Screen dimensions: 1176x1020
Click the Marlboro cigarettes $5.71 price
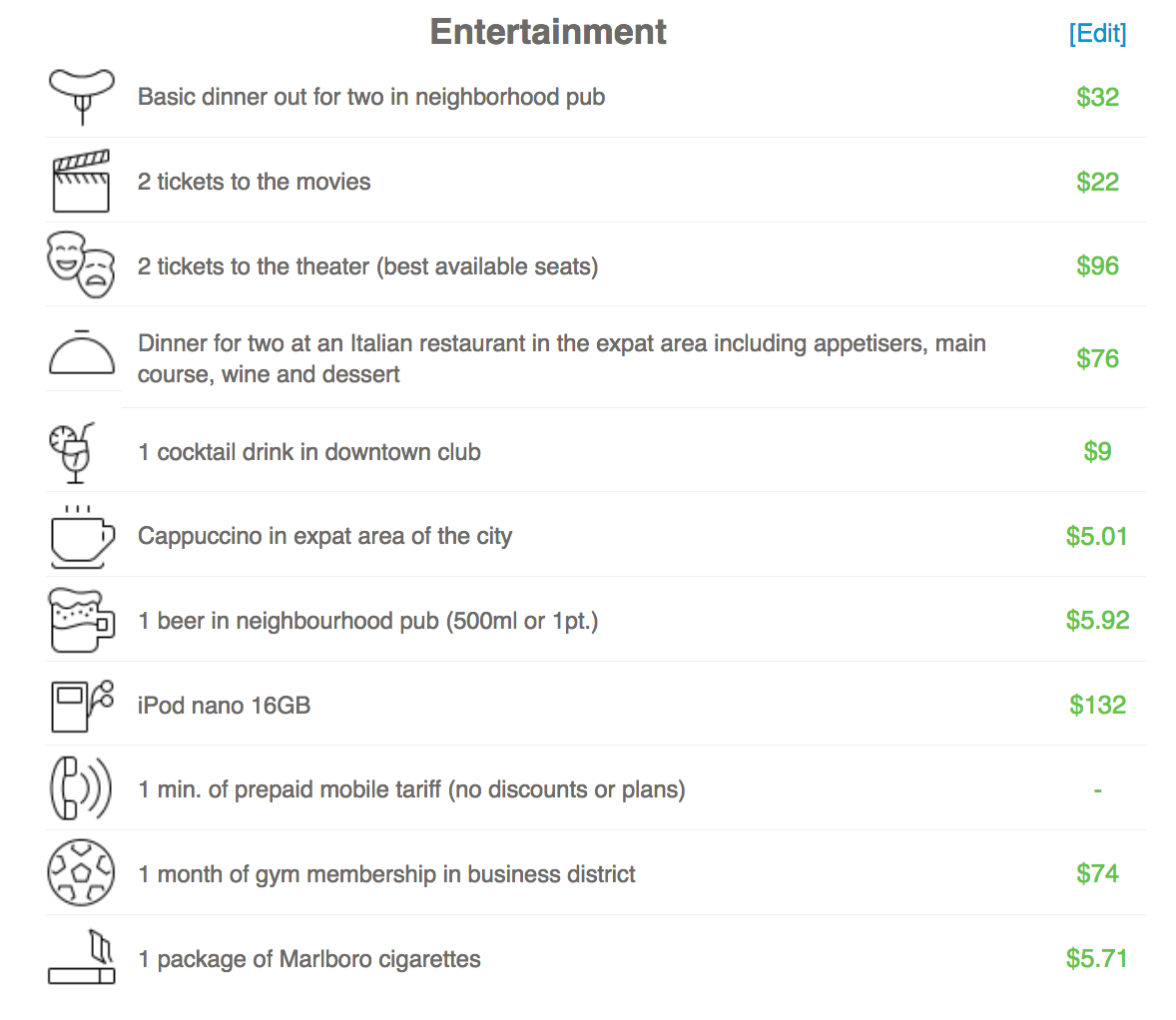click(x=1096, y=958)
